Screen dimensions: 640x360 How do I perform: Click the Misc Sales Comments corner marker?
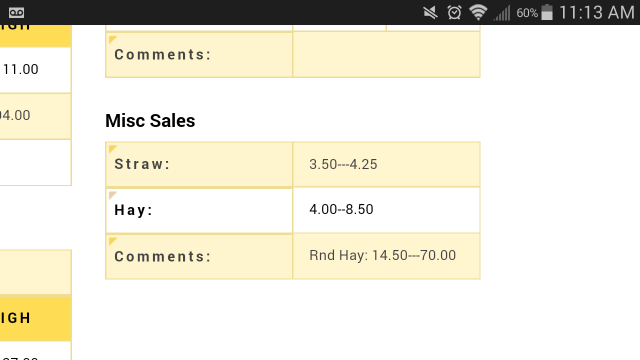coord(113,241)
